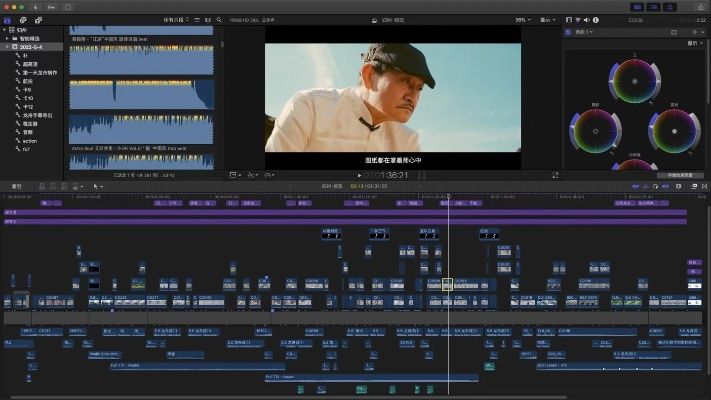Viewport: 711px width, 400px height.
Task: Click the center of the Master color wheel
Action: tap(634, 79)
